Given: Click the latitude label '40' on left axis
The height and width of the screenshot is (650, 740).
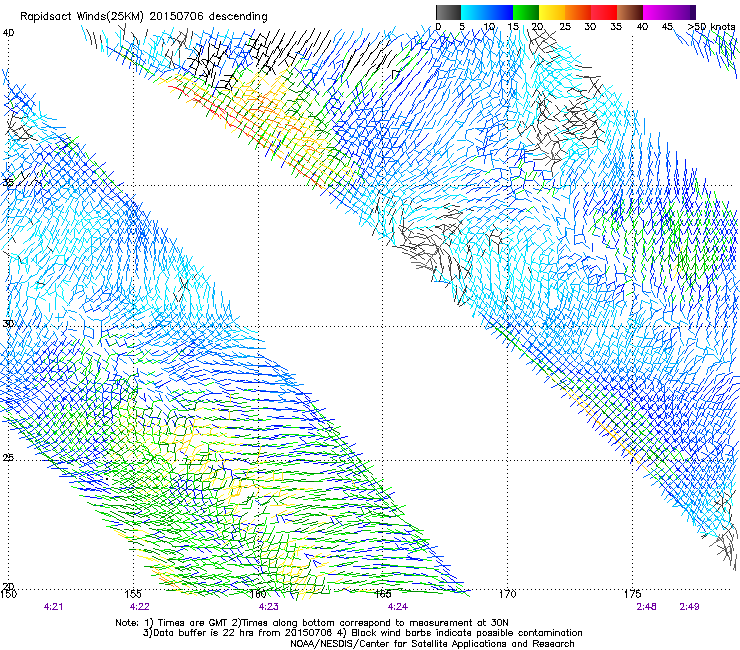Looking at the screenshot, I should [x=8, y=32].
